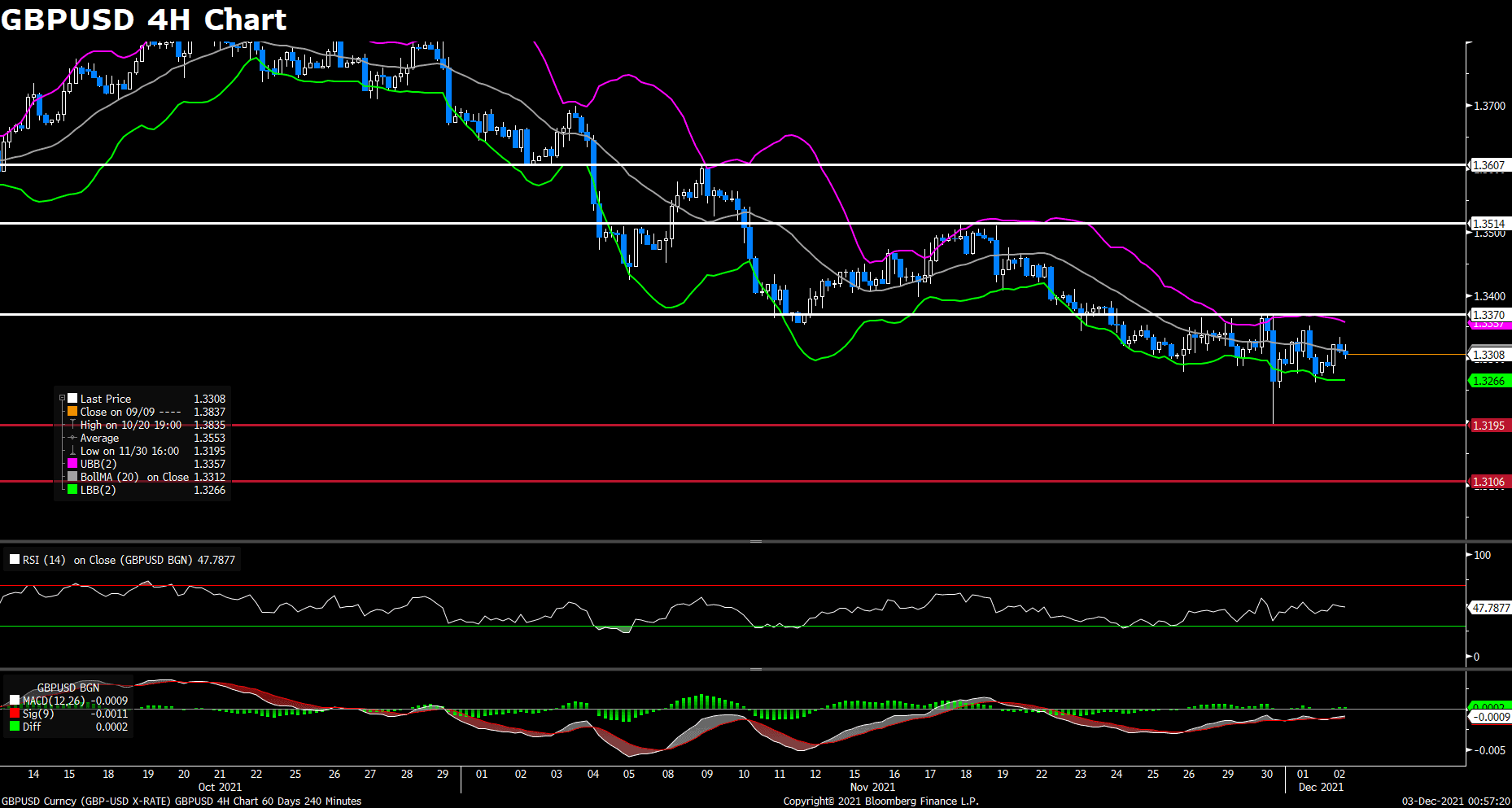Viewport: 1512px width, 808px height.
Task: Click the High marker icon in legend
Action: tap(72, 424)
